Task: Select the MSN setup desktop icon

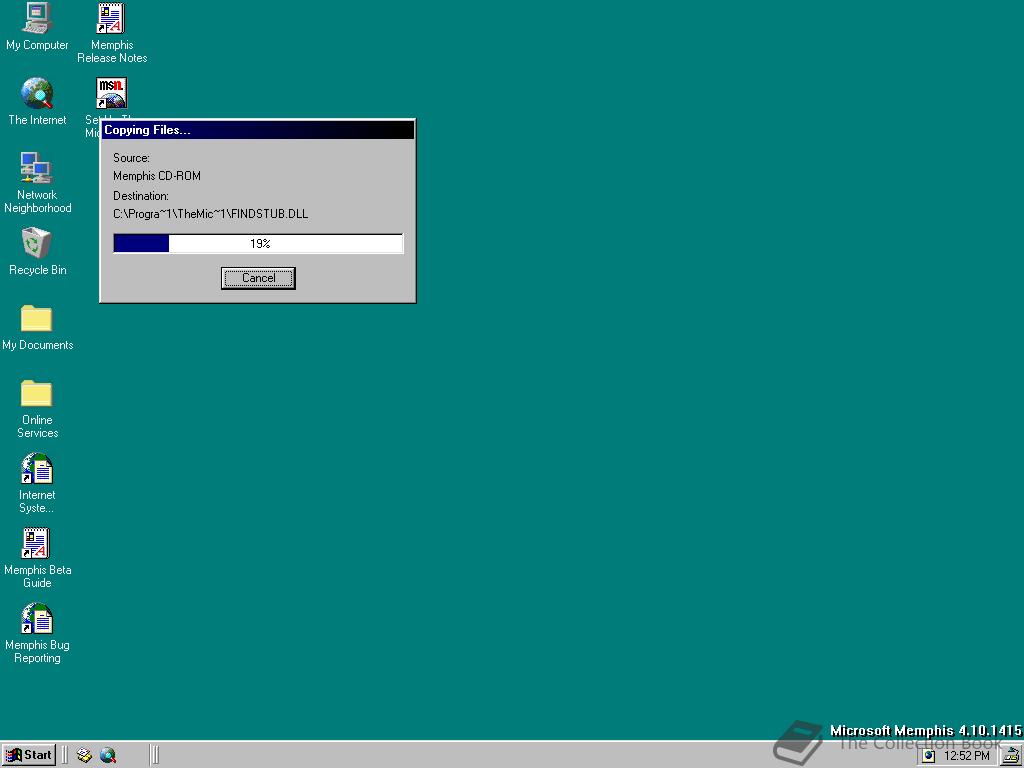Action: point(112,93)
